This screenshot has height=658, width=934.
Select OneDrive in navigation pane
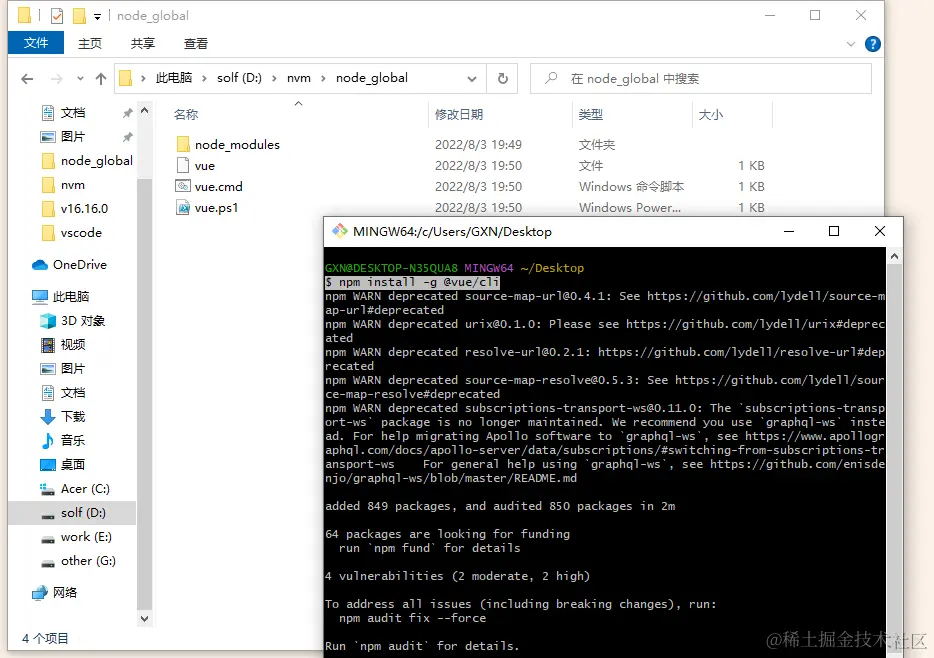coord(80,264)
